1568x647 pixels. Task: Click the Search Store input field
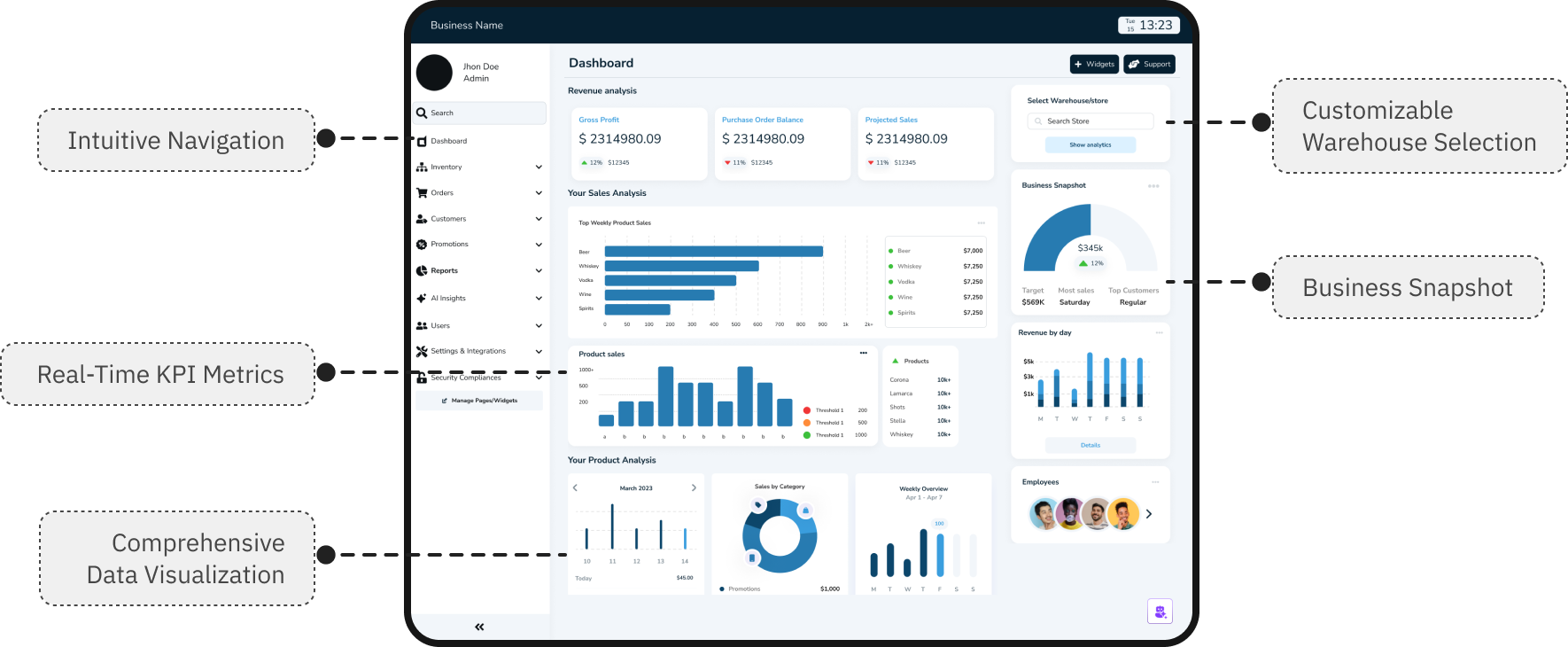click(x=1091, y=121)
